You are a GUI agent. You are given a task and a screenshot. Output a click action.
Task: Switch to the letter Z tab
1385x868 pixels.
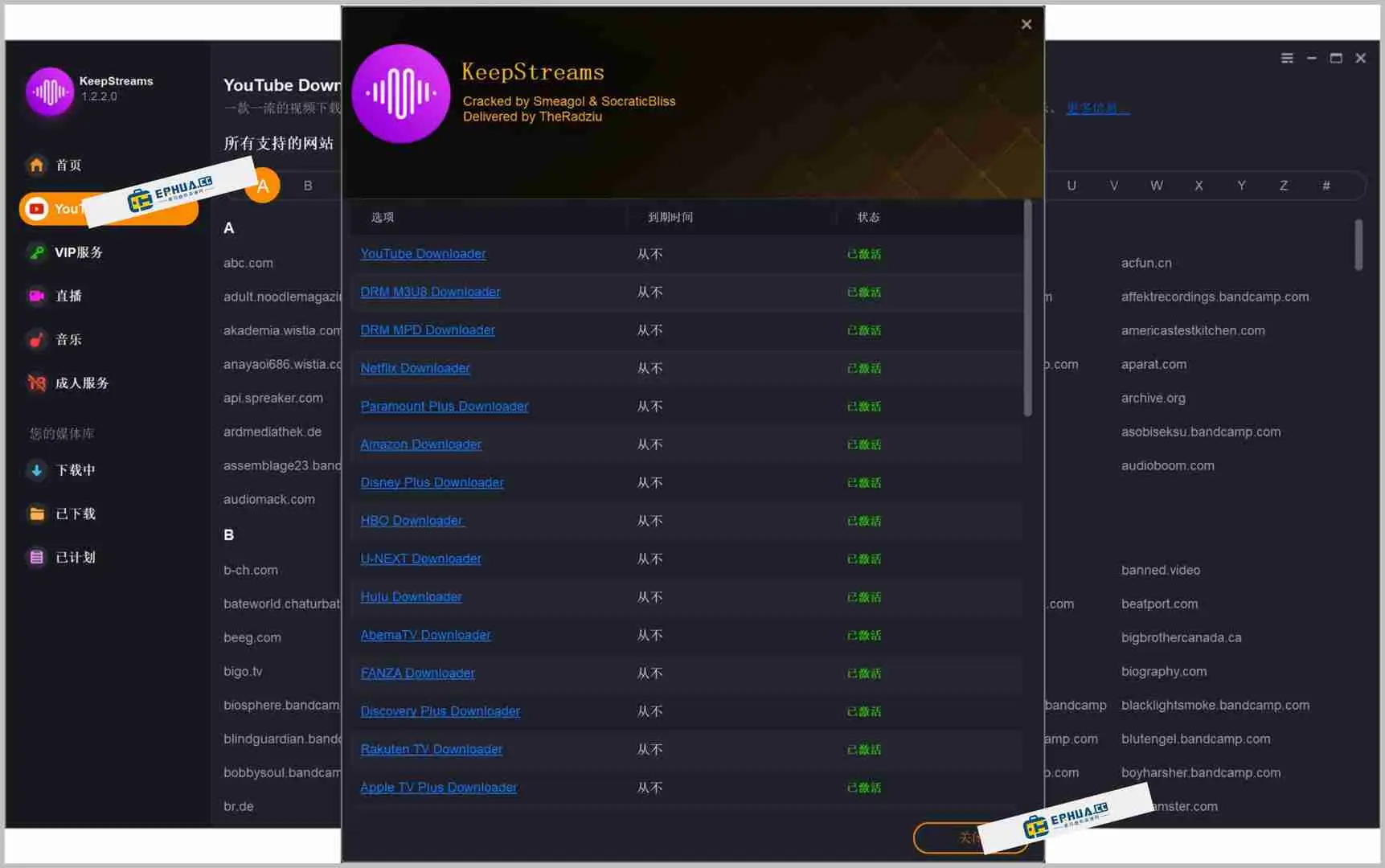1284,185
